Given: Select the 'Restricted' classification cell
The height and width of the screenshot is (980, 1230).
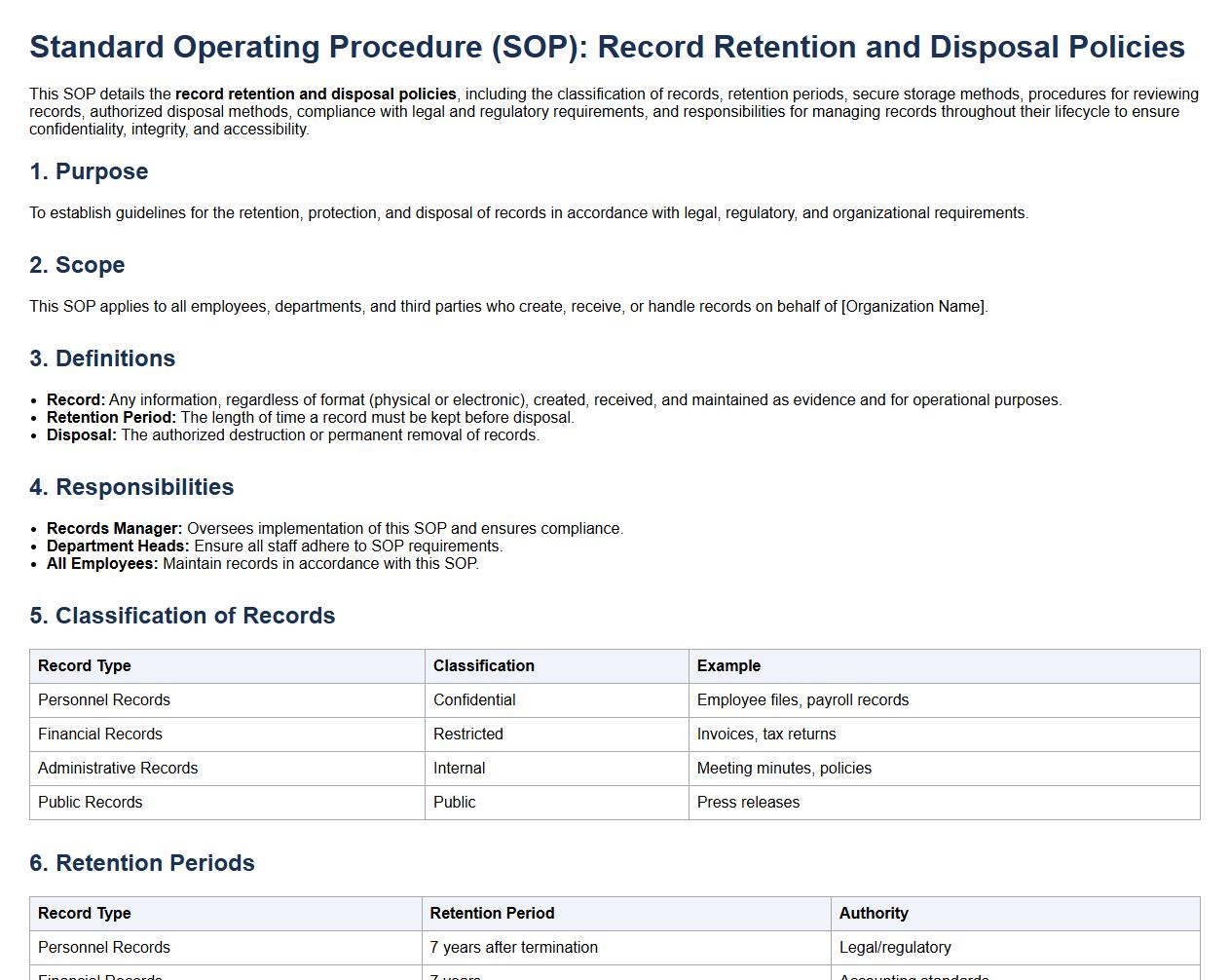Looking at the screenshot, I should pos(468,734).
